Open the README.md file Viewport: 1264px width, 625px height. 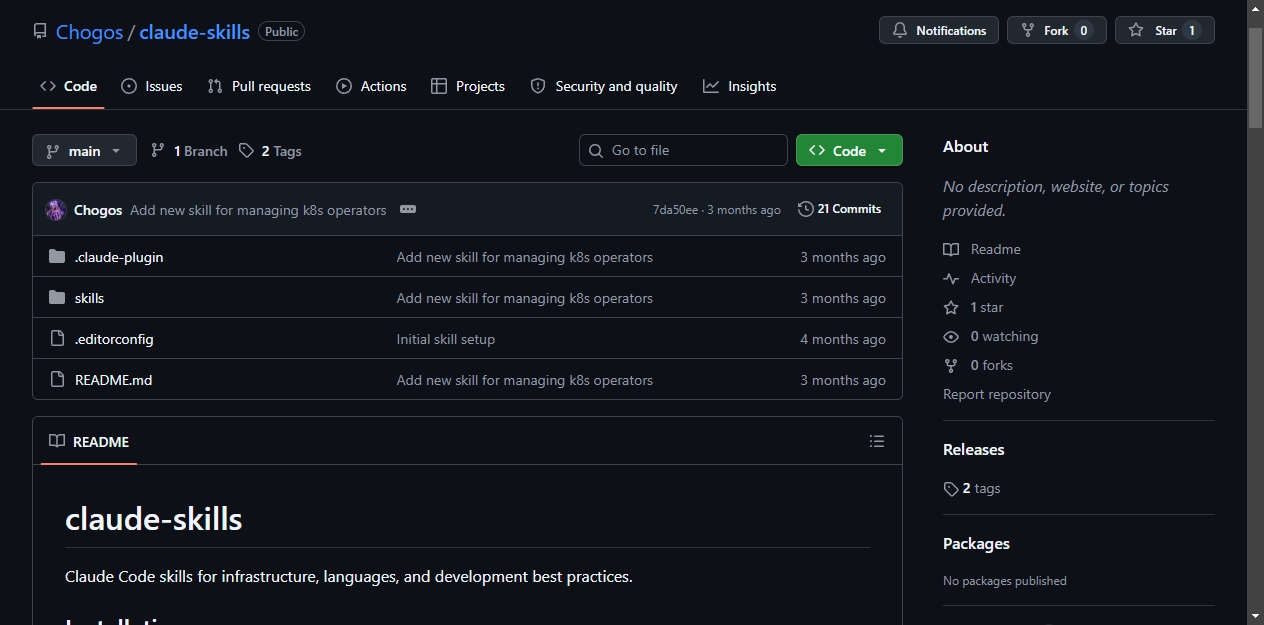coord(113,380)
